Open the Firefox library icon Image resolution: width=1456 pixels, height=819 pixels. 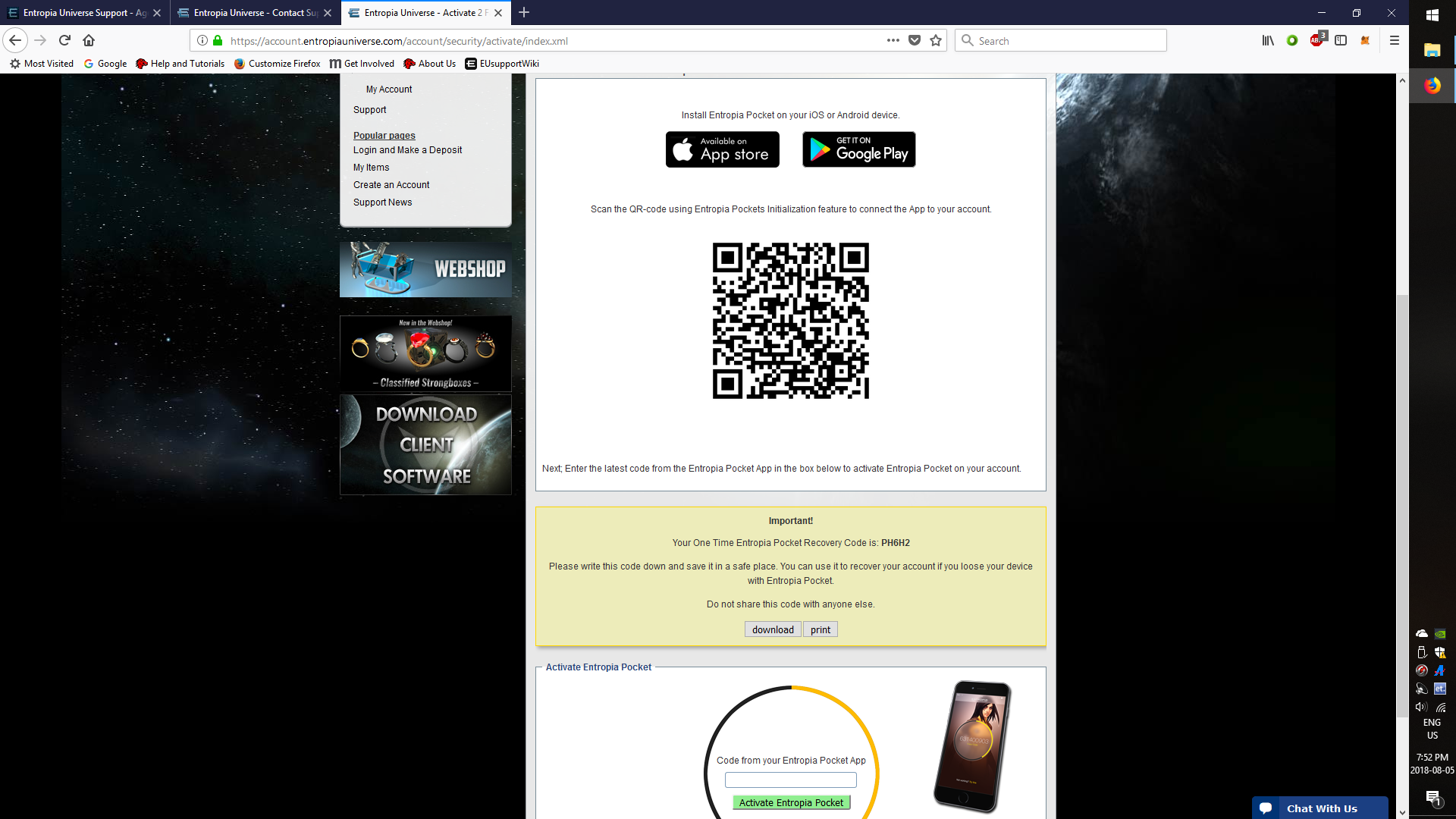pyautogui.click(x=1268, y=40)
